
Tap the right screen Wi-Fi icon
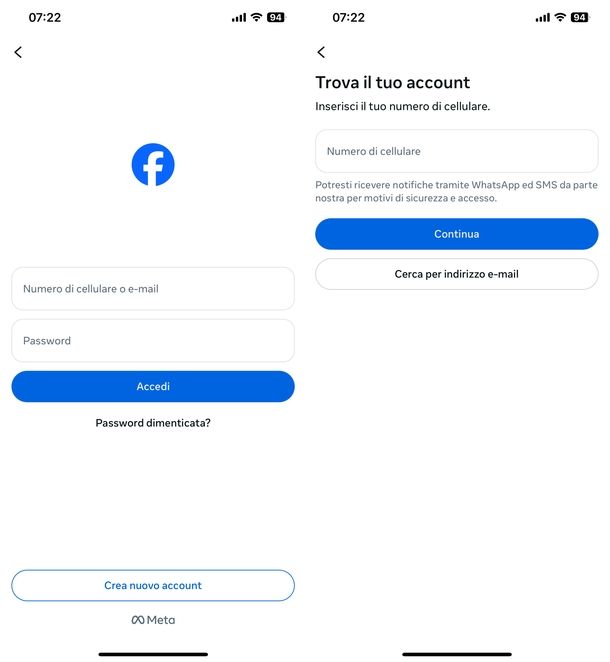tap(560, 18)
